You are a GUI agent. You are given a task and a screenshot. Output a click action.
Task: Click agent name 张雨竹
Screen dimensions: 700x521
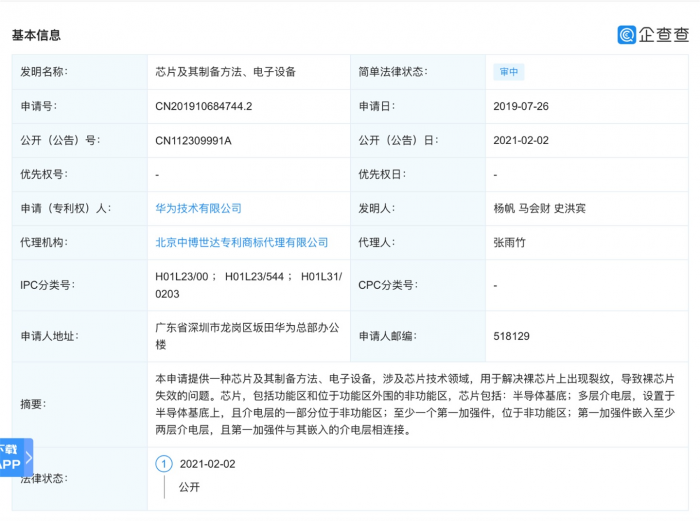pyautogui.click(x=512, y=242)
